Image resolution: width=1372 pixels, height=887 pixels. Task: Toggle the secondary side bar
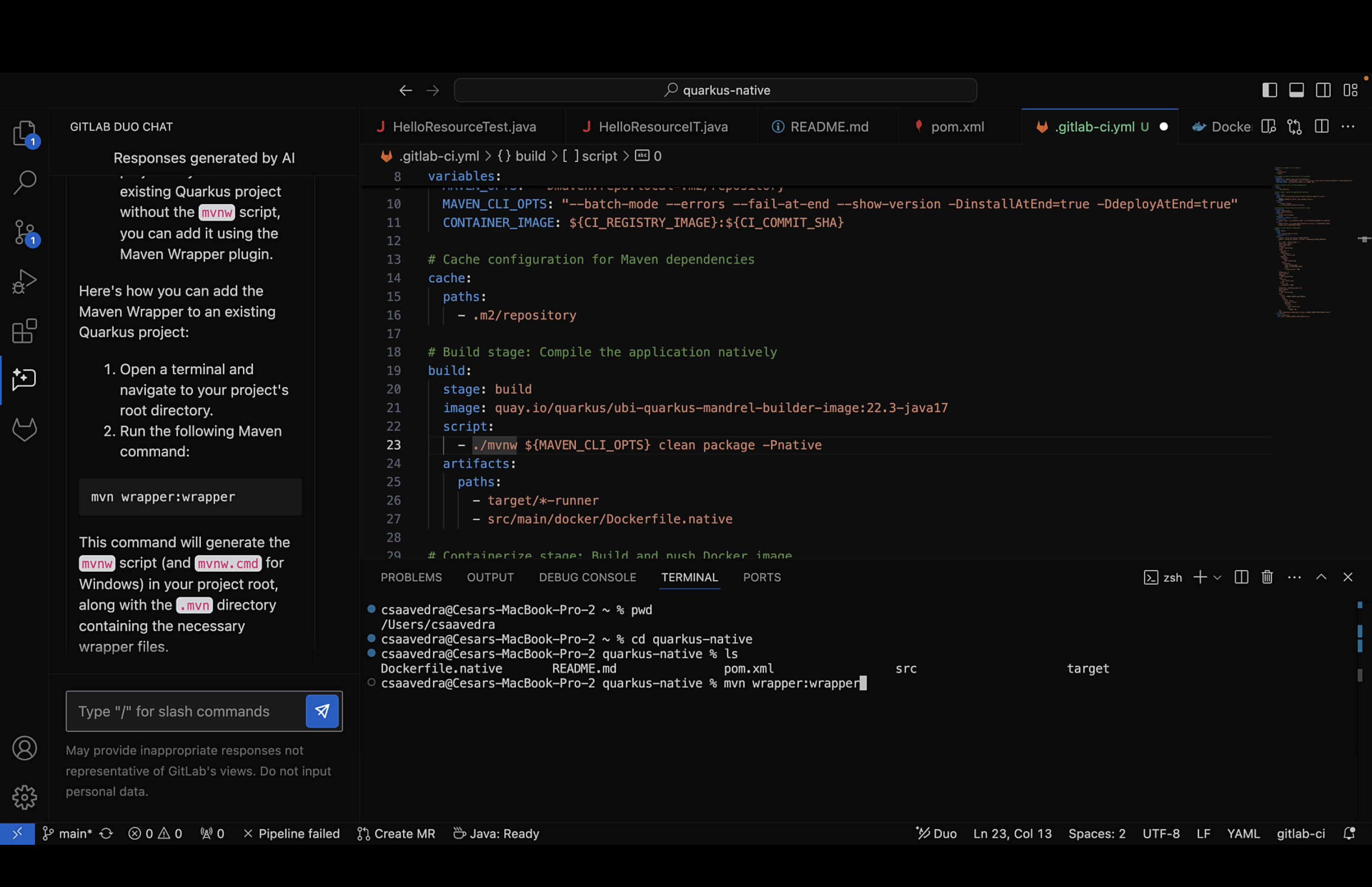(1323, 90)
